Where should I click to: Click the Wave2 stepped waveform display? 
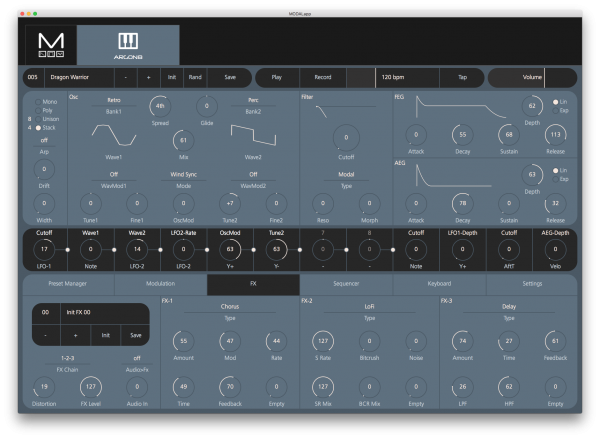253,135
